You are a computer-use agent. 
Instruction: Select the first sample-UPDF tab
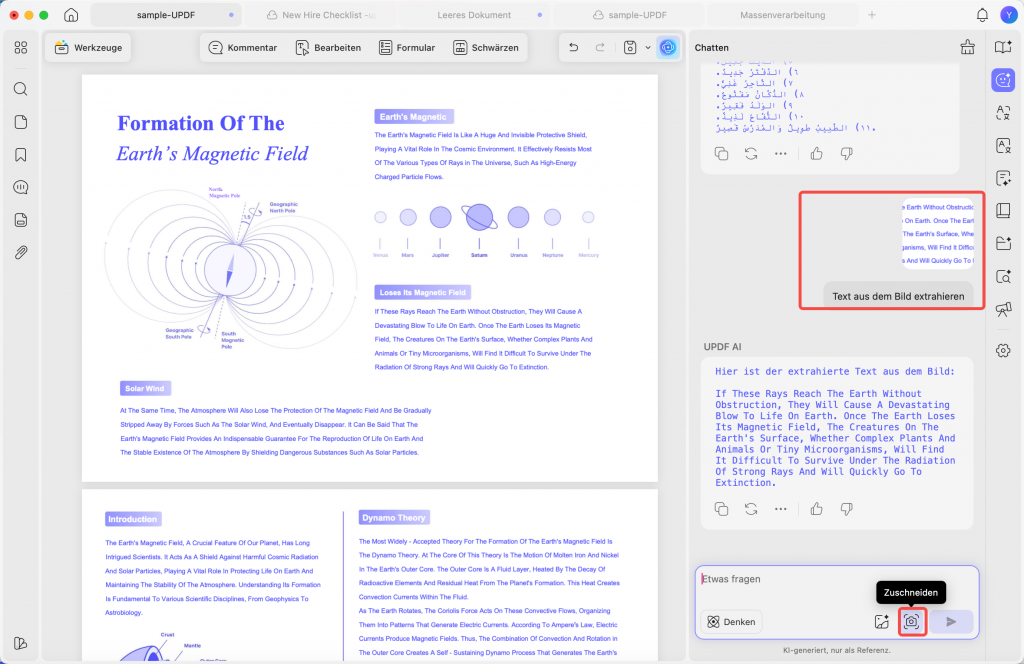(x=166, y=14)
